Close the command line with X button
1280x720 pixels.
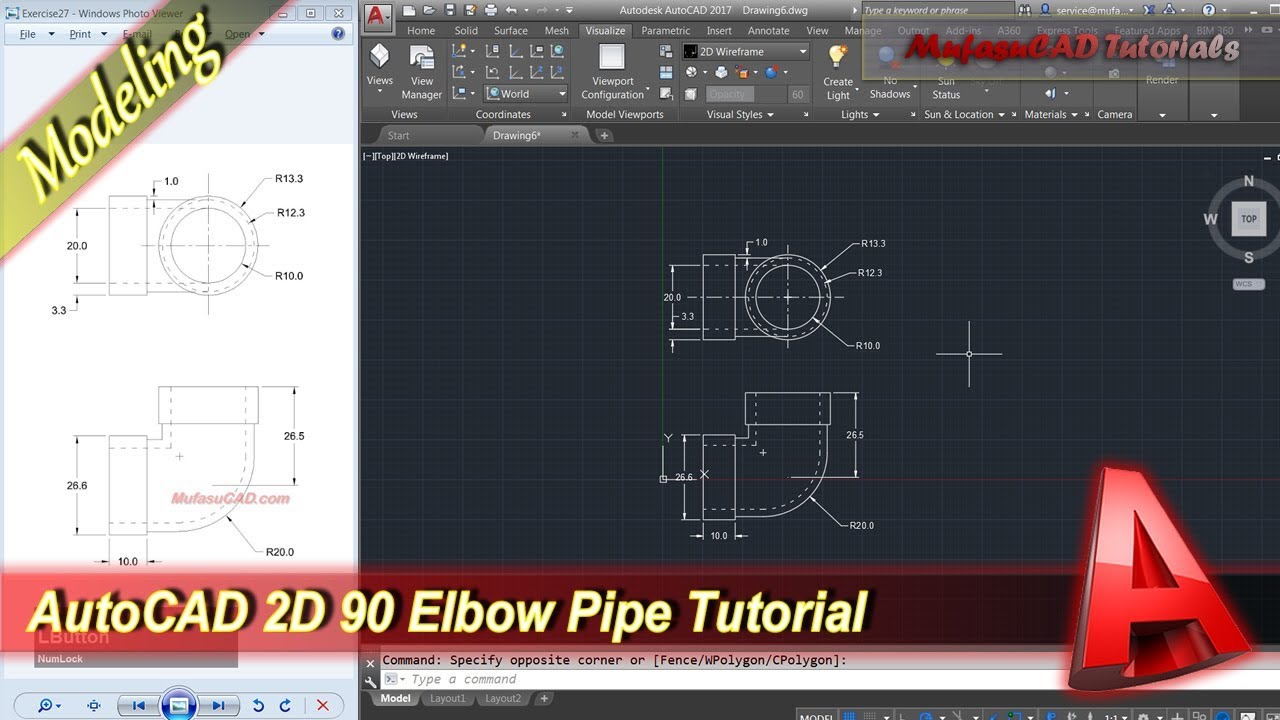coord(370,663)
